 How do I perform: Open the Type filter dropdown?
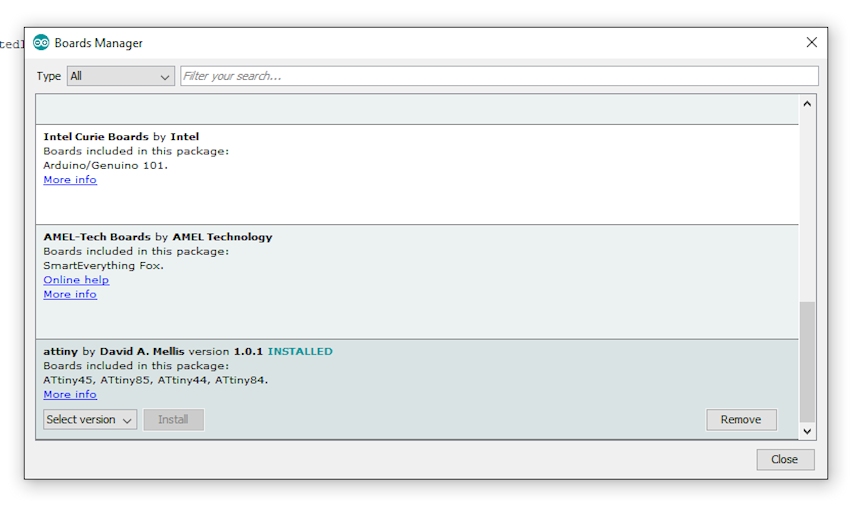point(120,76)
